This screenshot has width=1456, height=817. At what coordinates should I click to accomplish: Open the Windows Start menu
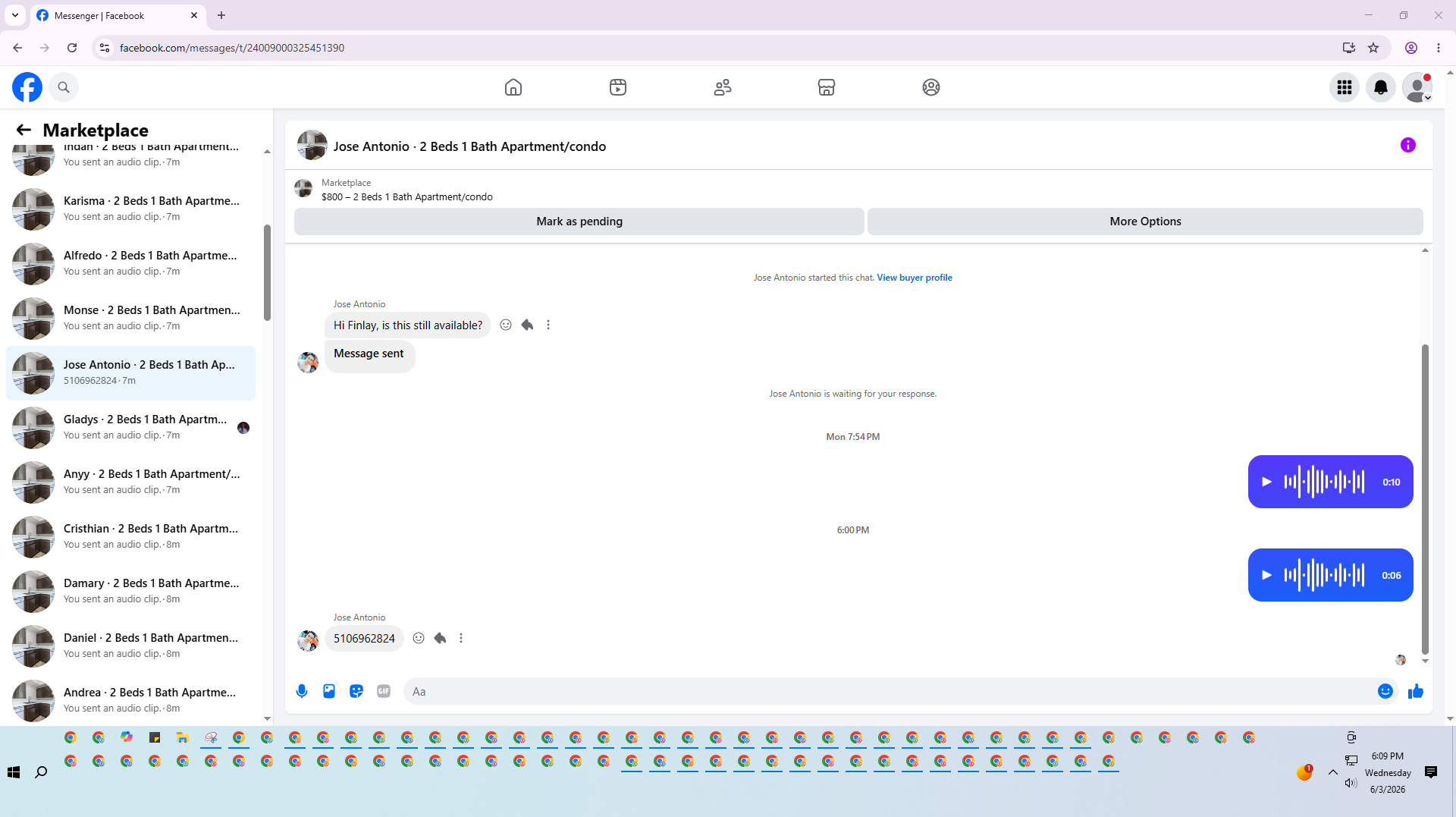pos(14,772)
